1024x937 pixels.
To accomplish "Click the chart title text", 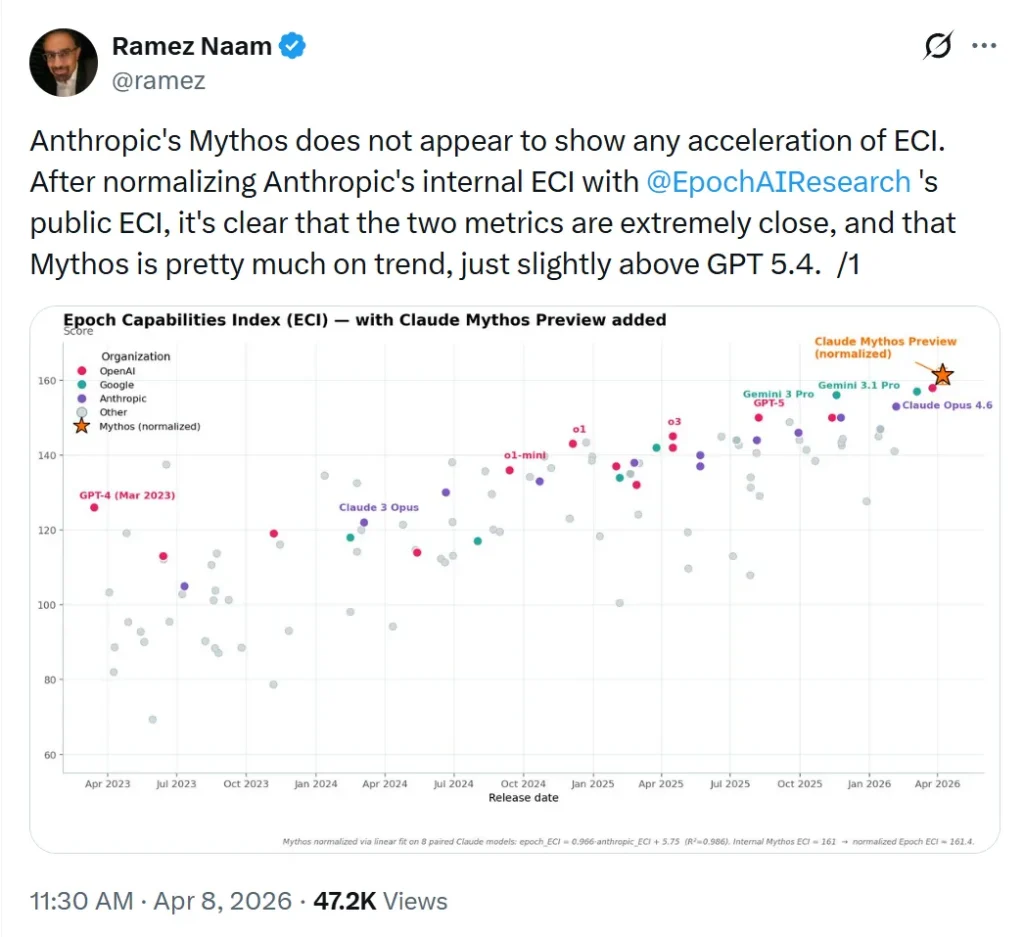I will [364, 320].
